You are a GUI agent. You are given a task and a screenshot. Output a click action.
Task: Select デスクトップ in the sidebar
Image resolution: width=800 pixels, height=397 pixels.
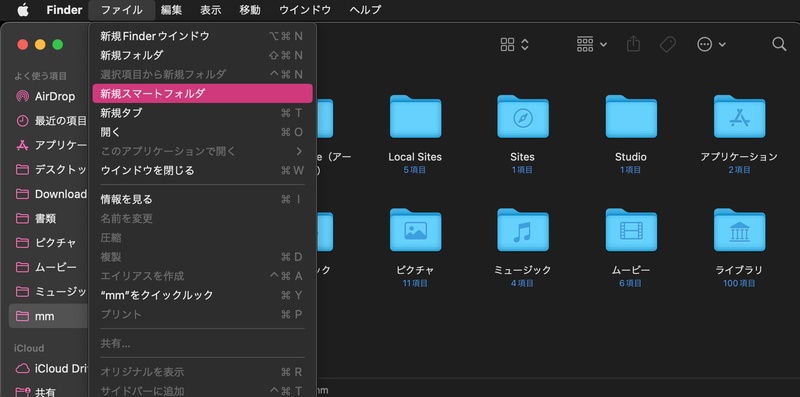pos(49,170)
